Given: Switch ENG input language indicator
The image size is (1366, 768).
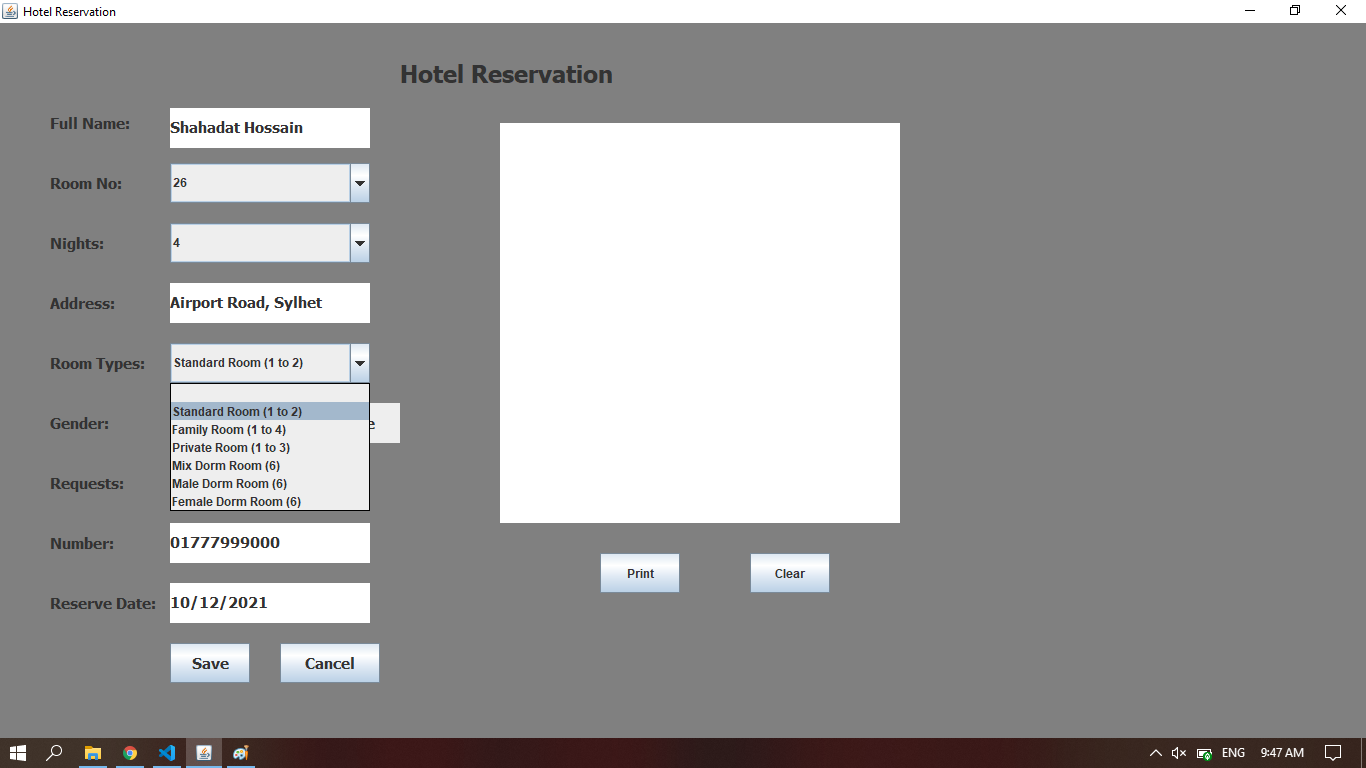Looking at the screenshot, I should coord(1233,753).
